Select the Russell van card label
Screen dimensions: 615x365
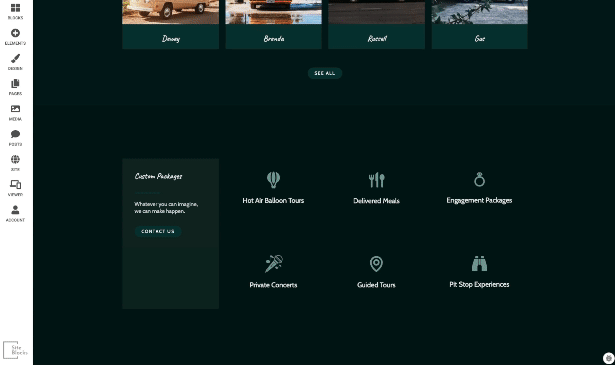[x=377, y=38]
